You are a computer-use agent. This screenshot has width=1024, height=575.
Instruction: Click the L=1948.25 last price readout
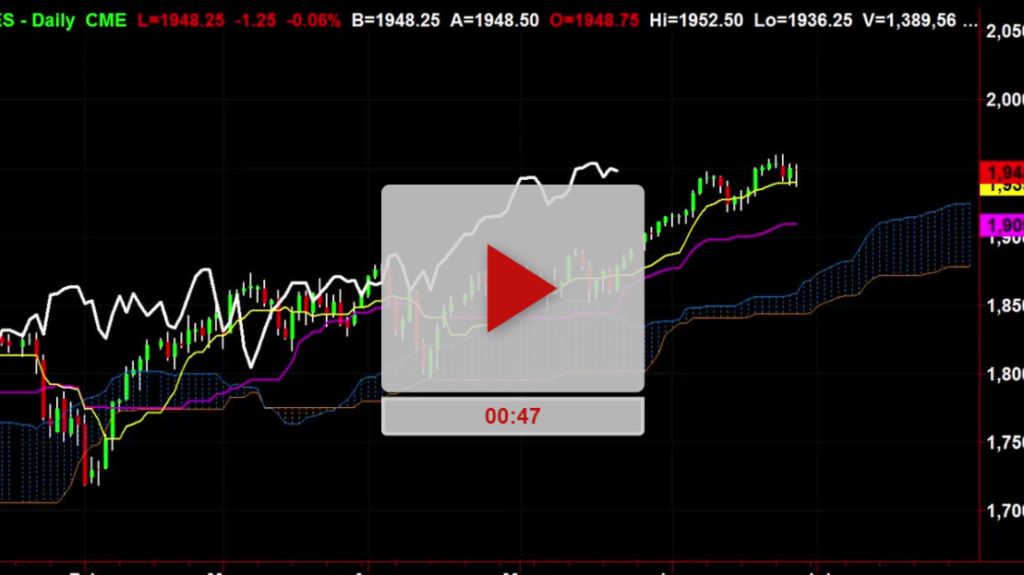(181, 21)
